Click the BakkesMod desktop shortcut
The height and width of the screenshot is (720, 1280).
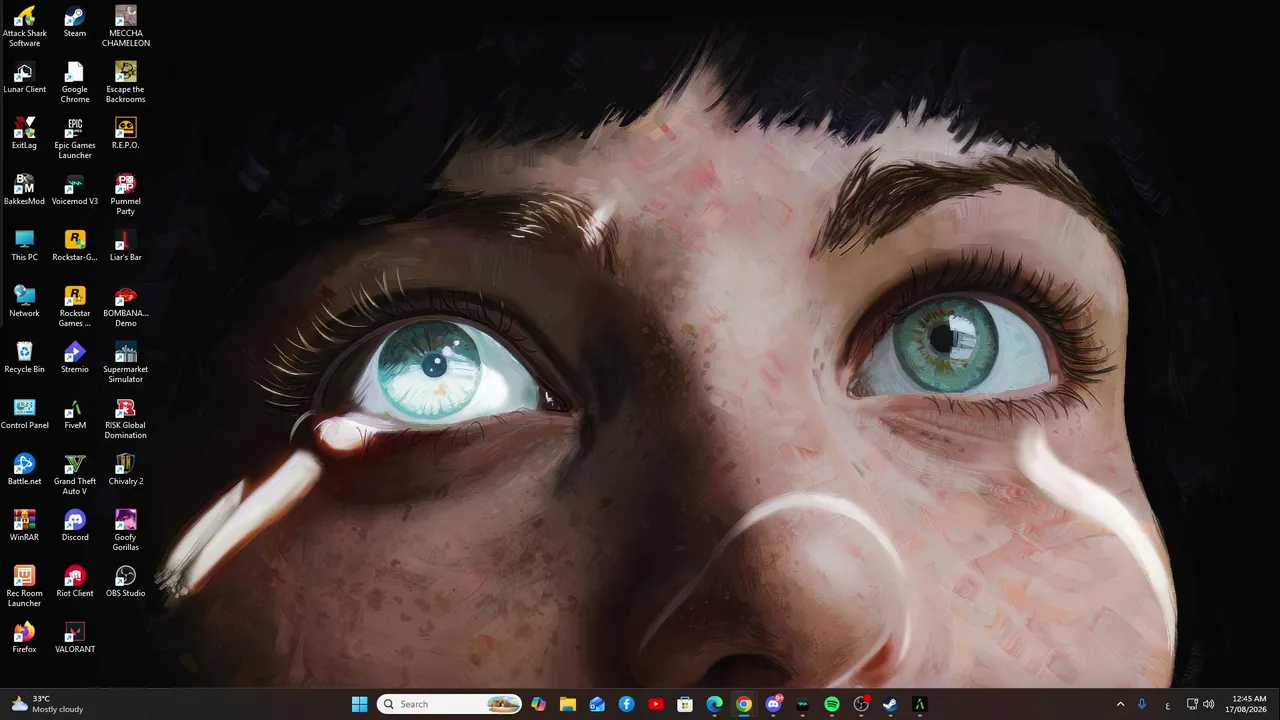point(24,190)
